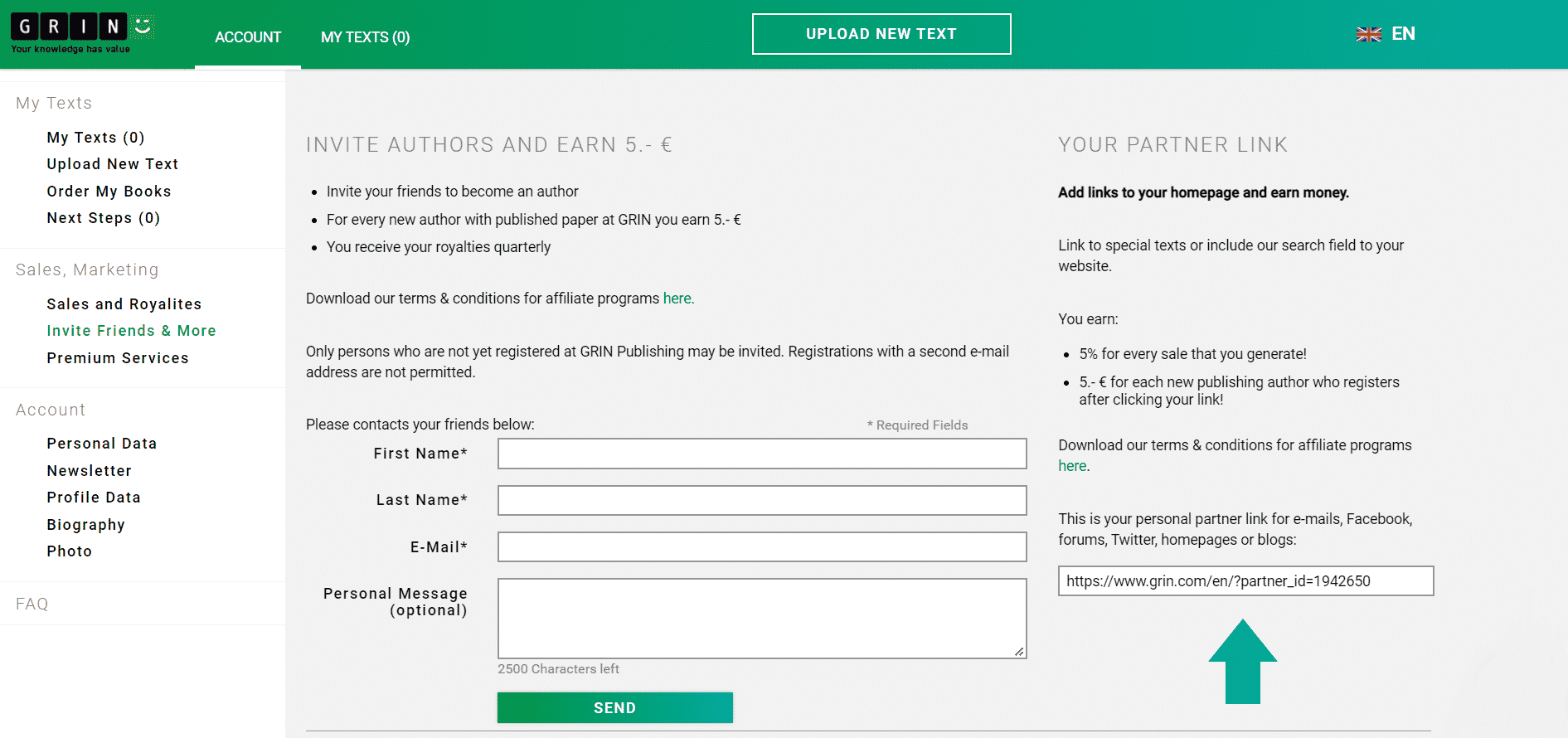Switch to the MY TEXTS (0) tab
The image size is (1568, 738).
pyautogui.click(x=365, y=36)
